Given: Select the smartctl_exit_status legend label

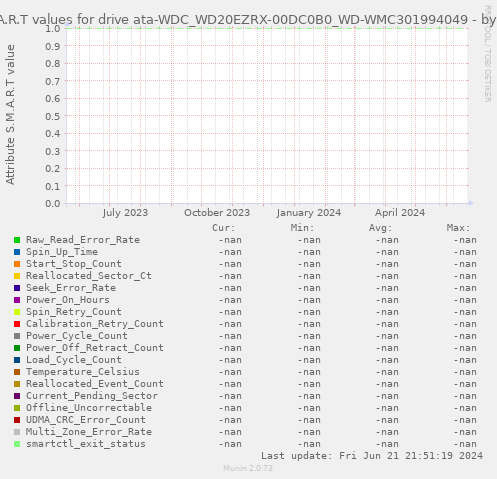Looking at the screenshot, I should 86,444.
